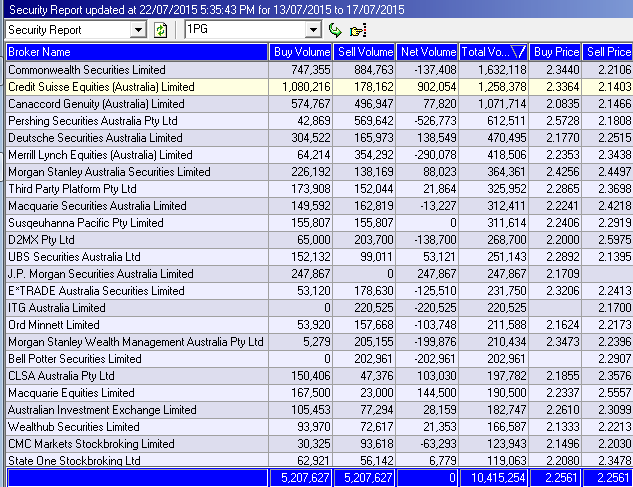Click Net Volume cell 144,500
633x487 pixels.
pyautogui.click(x=428, y=393)
